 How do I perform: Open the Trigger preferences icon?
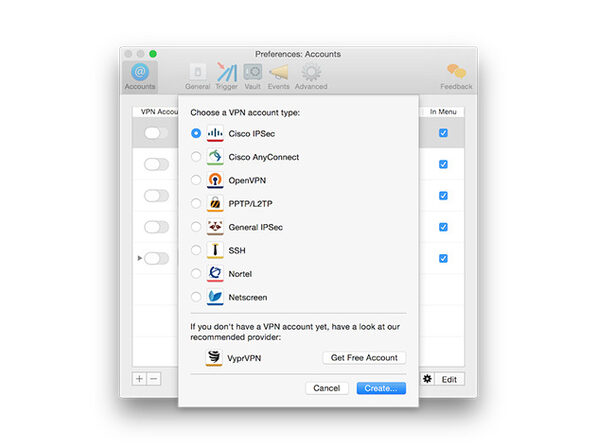[227, 76]
